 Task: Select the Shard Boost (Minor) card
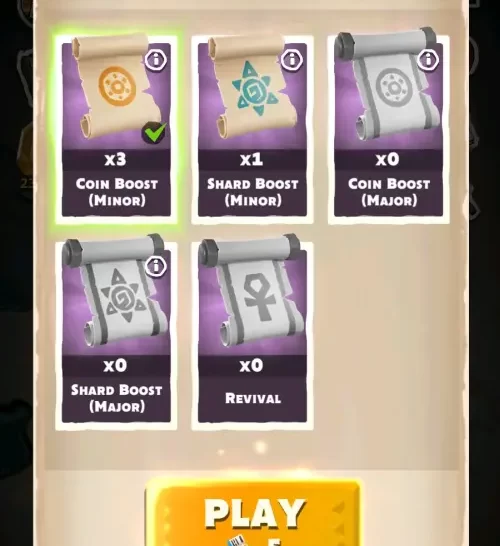252,130
